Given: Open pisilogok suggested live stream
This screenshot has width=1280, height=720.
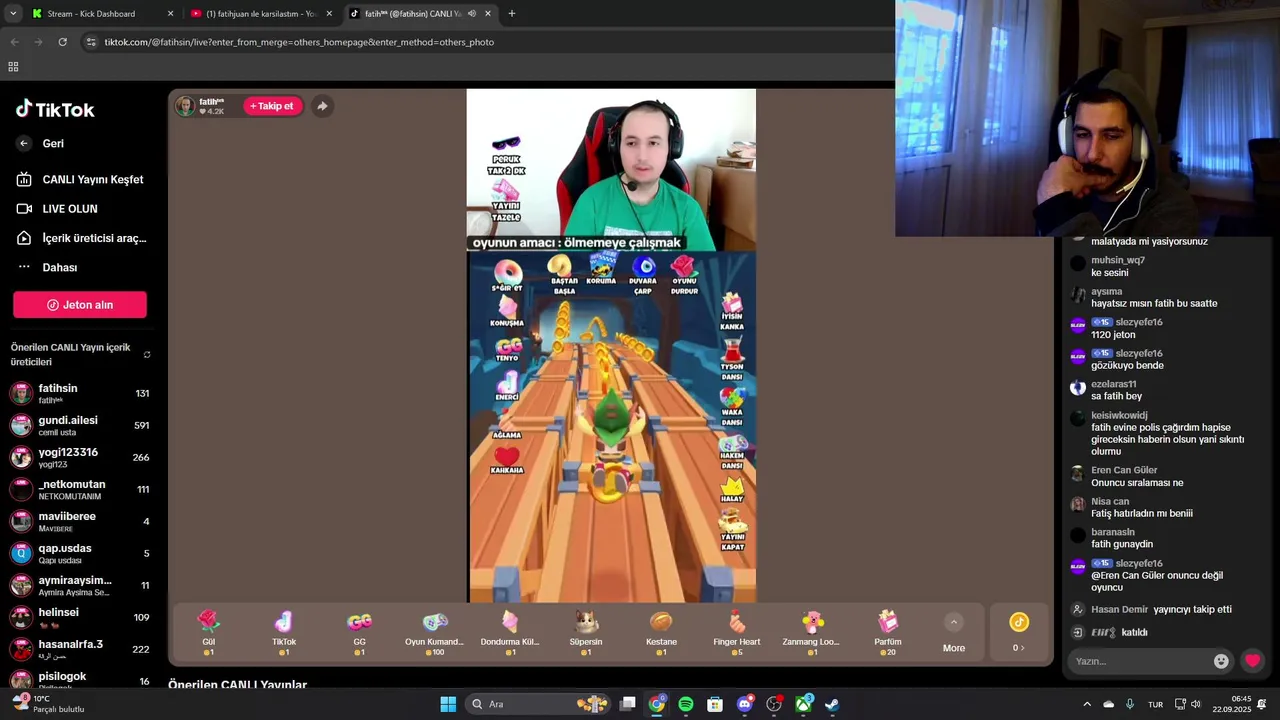Looking at the screenshot, I should tap(80, 679).
